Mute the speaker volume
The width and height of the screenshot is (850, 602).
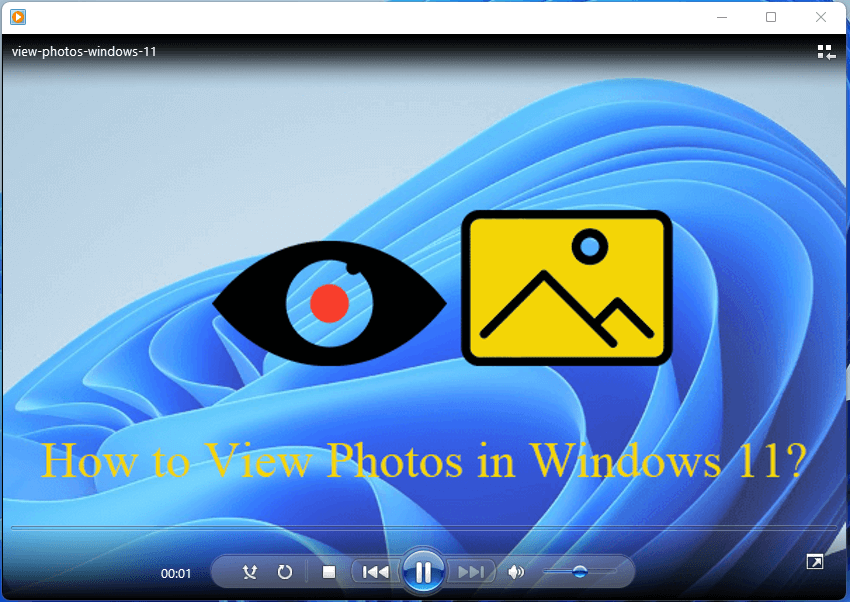516,572
